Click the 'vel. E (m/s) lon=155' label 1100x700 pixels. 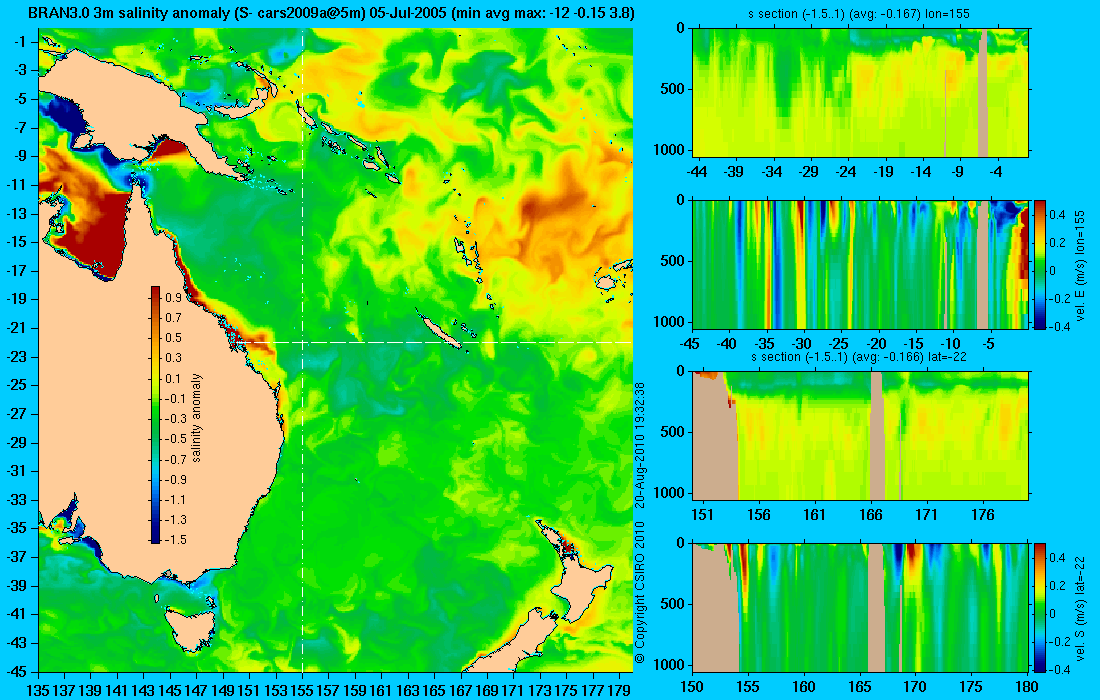click(x=1080, y=264)
